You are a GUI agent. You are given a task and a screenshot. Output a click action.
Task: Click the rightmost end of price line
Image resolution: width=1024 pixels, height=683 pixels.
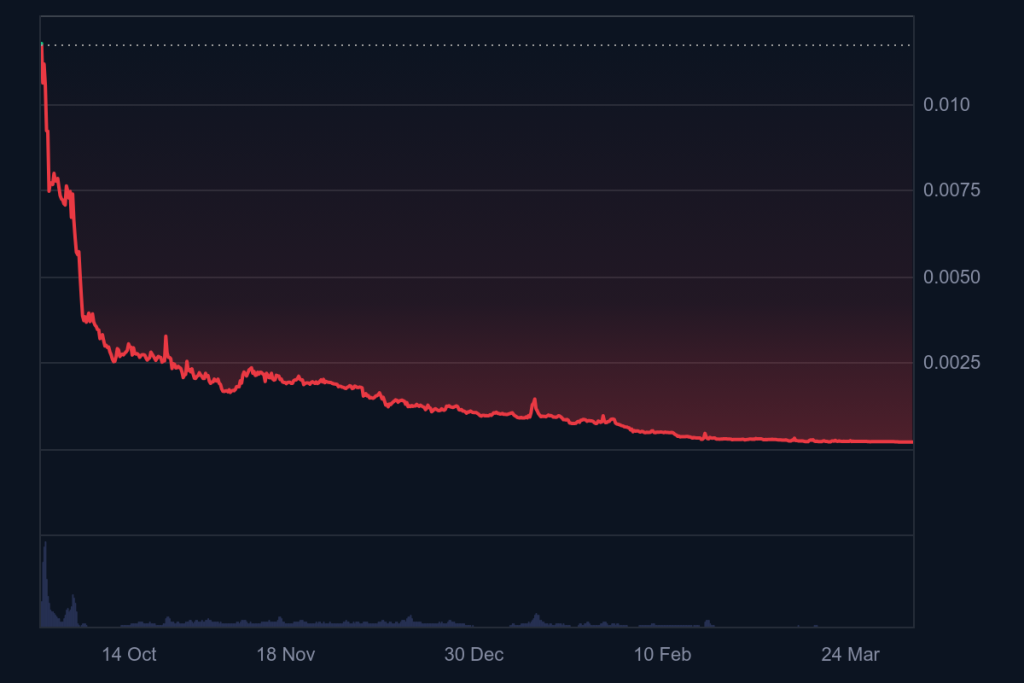(911, 441)
